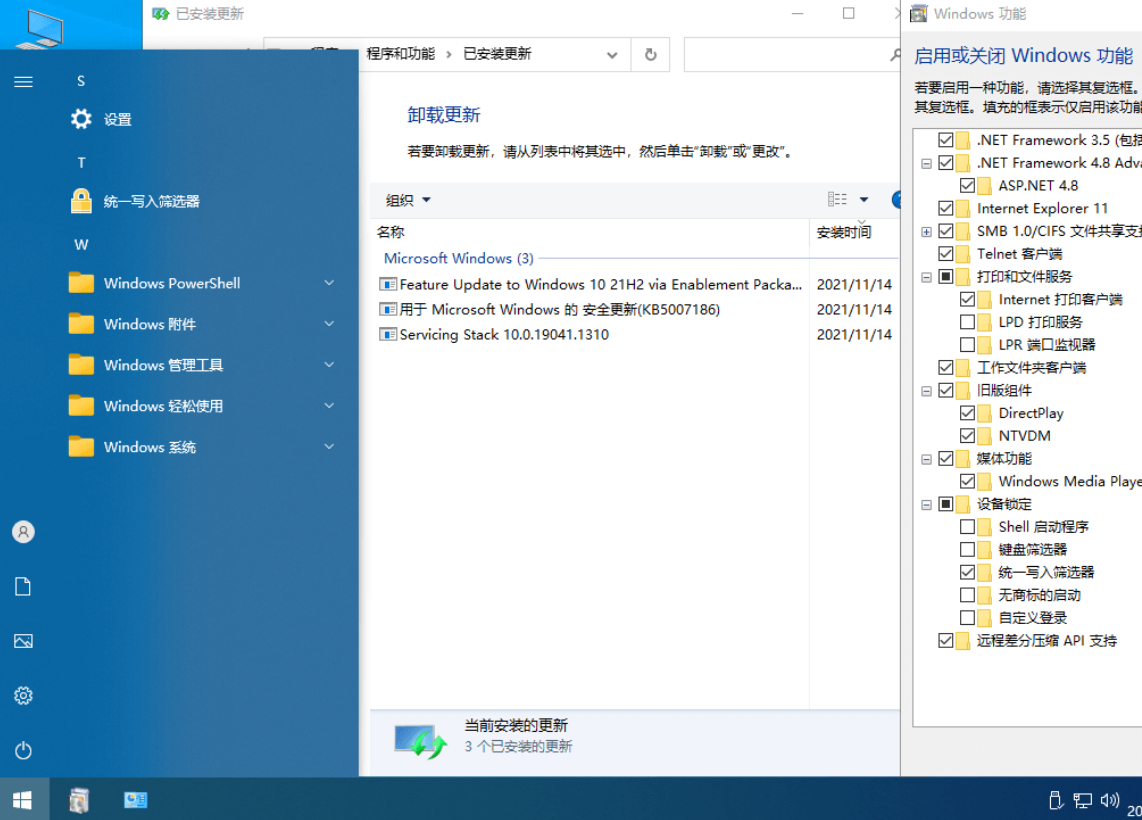Expand Windows 轻松使用 folder chevron
1142x820 pixels.
point(329,406)
